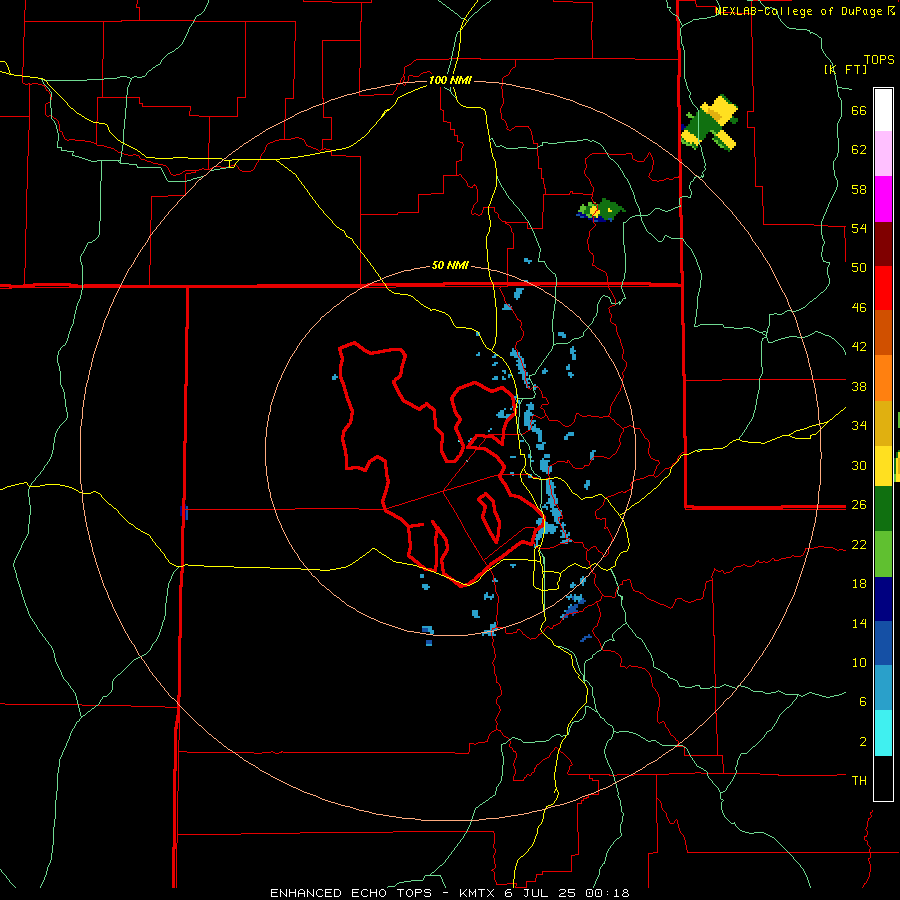Click the yellow legend swatch
This screenshot has height=900, width=900.
pyautogui.click(x=883, y=465)
